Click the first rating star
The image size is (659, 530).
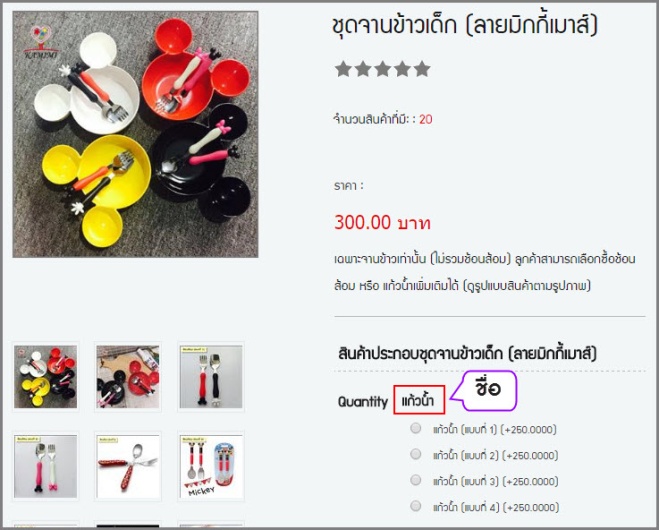343,69
